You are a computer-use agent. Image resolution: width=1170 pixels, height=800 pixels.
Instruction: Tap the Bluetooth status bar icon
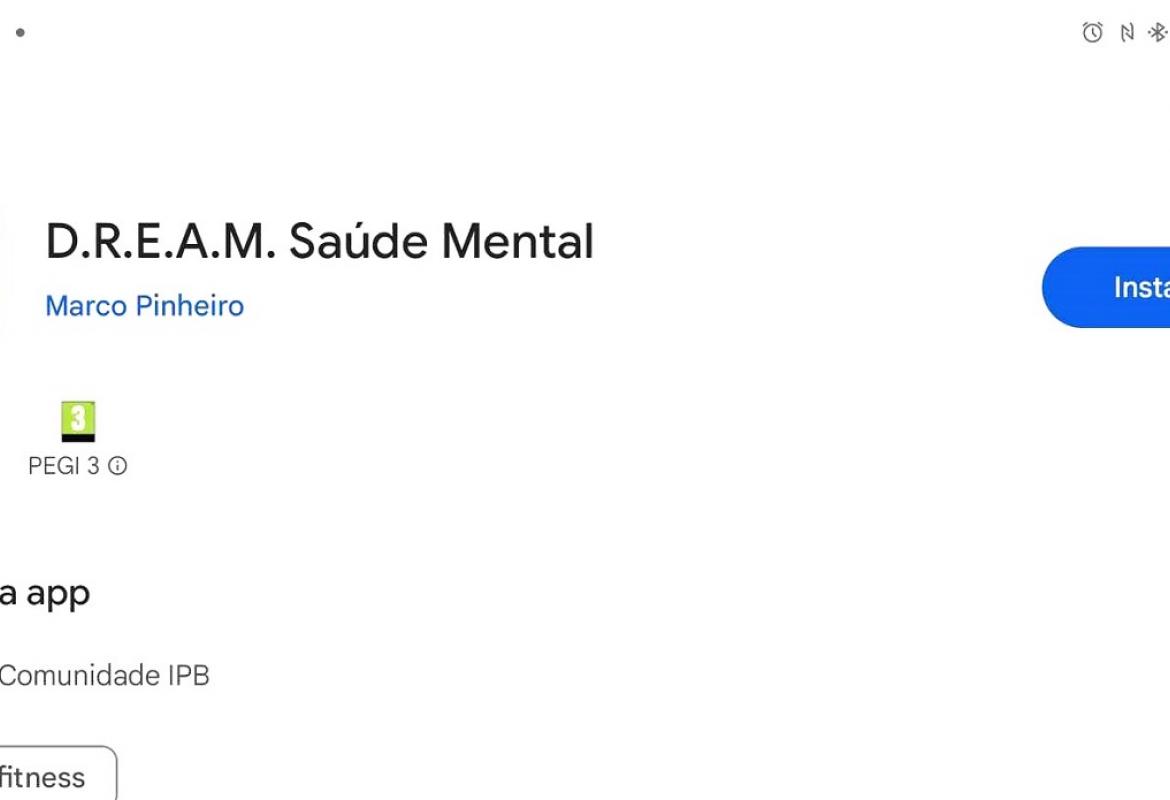pos(1158,32)
